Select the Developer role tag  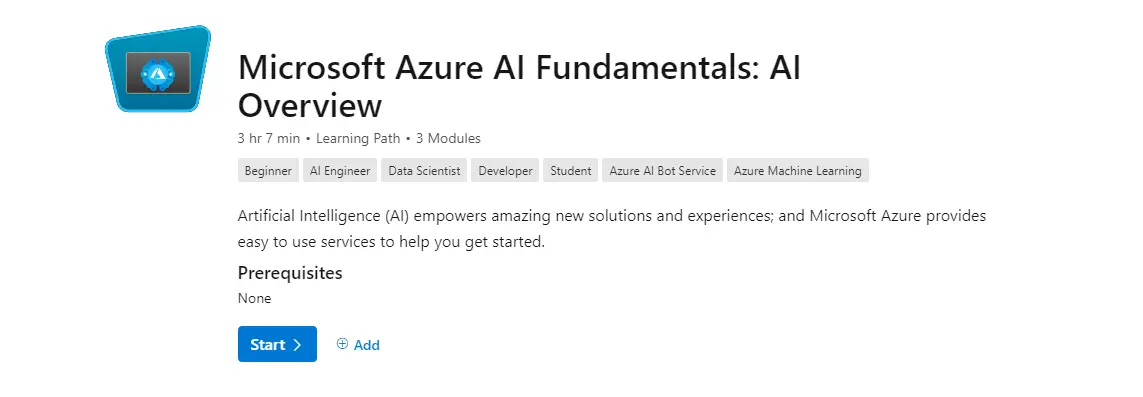(505, 170)
